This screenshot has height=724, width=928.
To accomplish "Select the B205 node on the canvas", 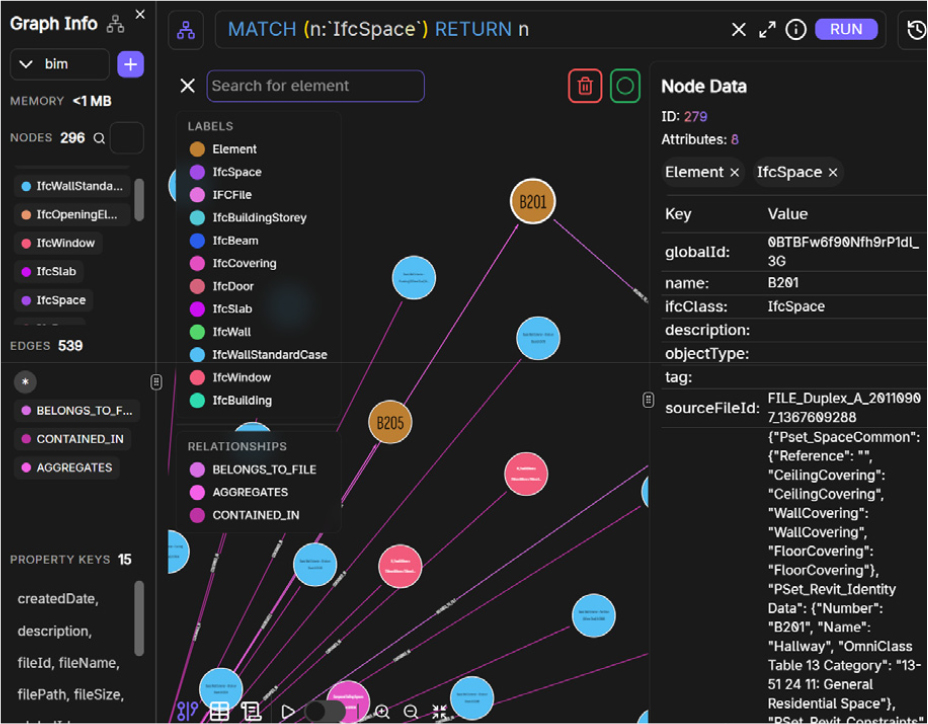I will (390, 423).
